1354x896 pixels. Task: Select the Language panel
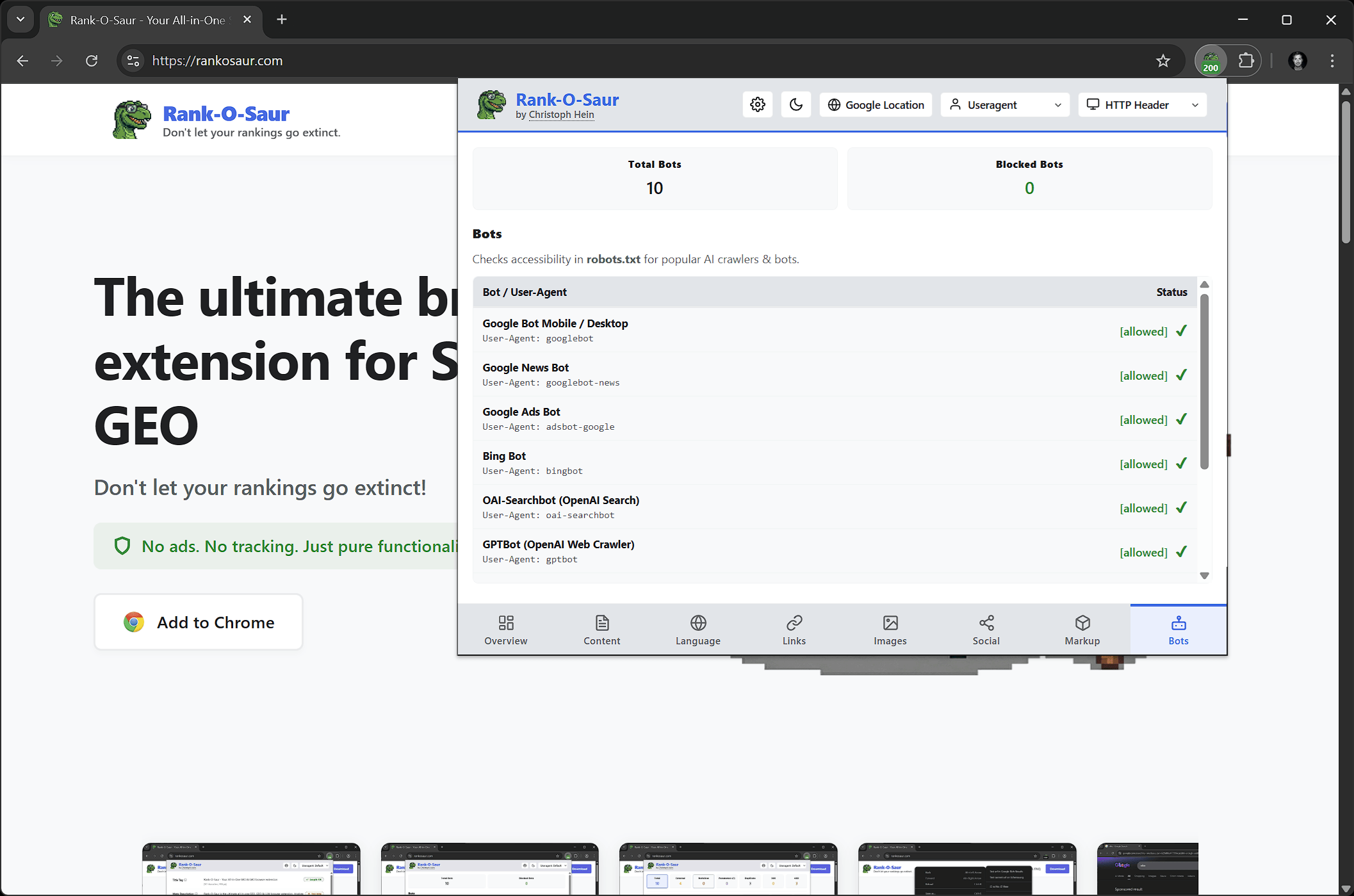tap(697, 629)
